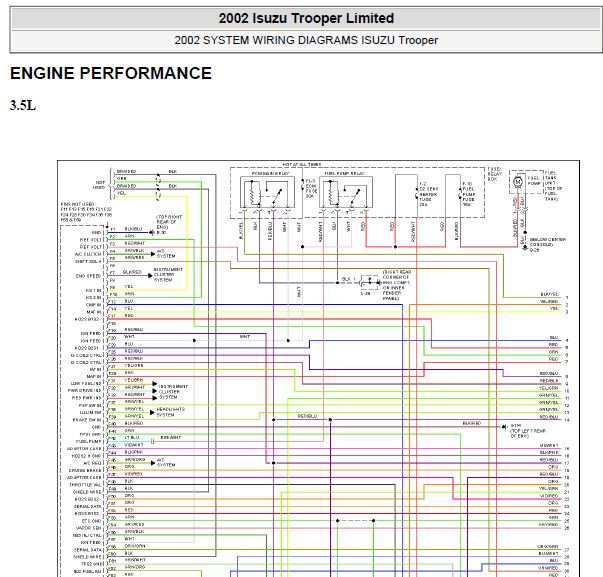Click the "HOT AT ALL TIMES" label
This screenshot has width=603, height=577.
tap(302, 164)
